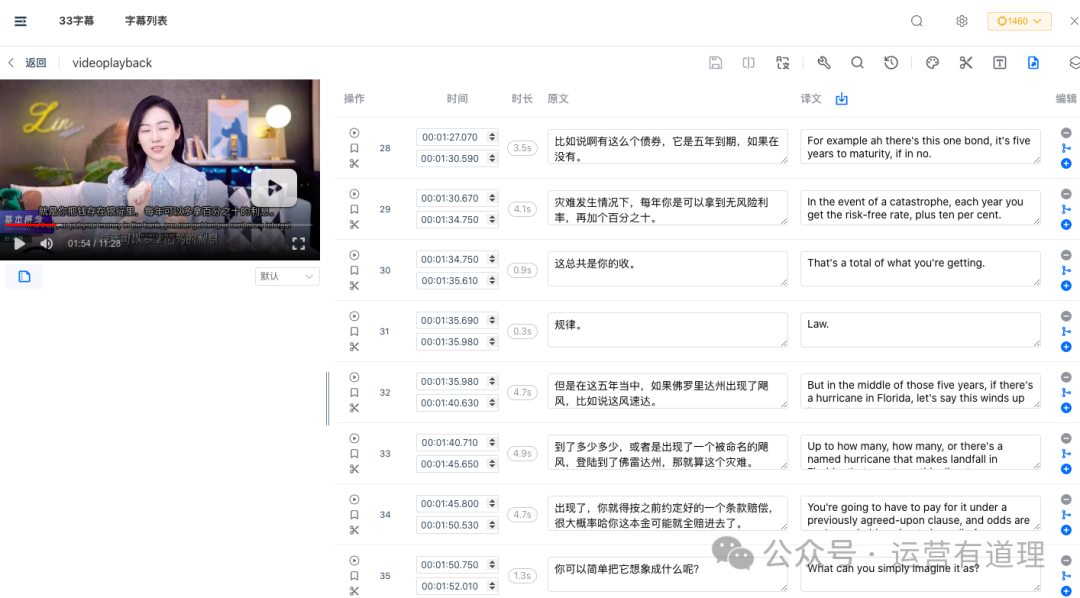
Task: Click the text style T icon
Action: [x=1000, y=62]
